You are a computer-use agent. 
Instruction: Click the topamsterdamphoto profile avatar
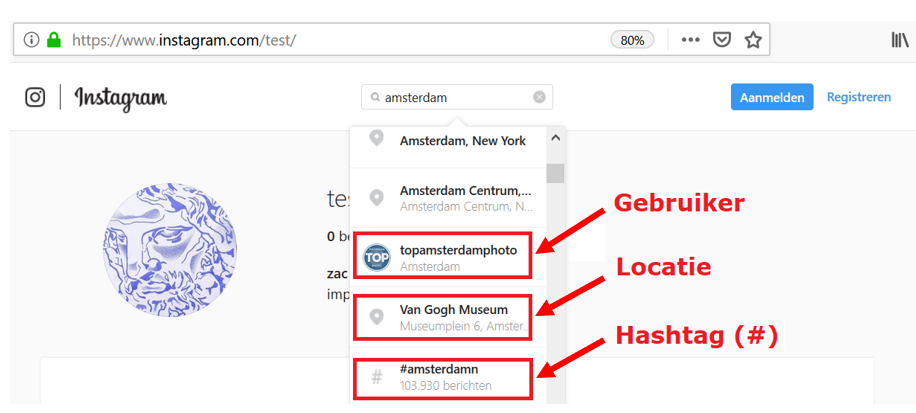click(377, 257)
